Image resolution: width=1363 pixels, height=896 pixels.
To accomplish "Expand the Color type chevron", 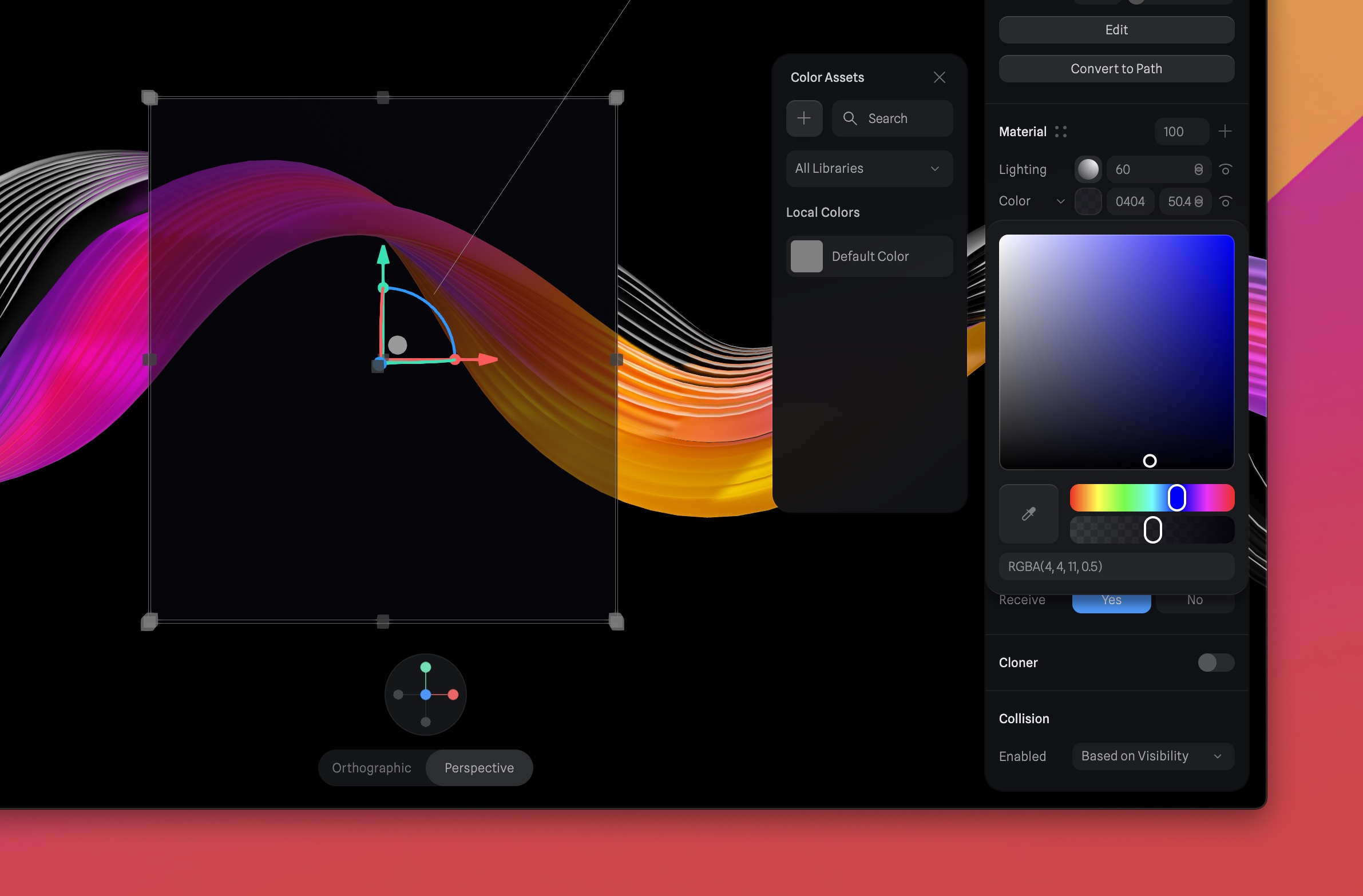I will [1060, 201].
